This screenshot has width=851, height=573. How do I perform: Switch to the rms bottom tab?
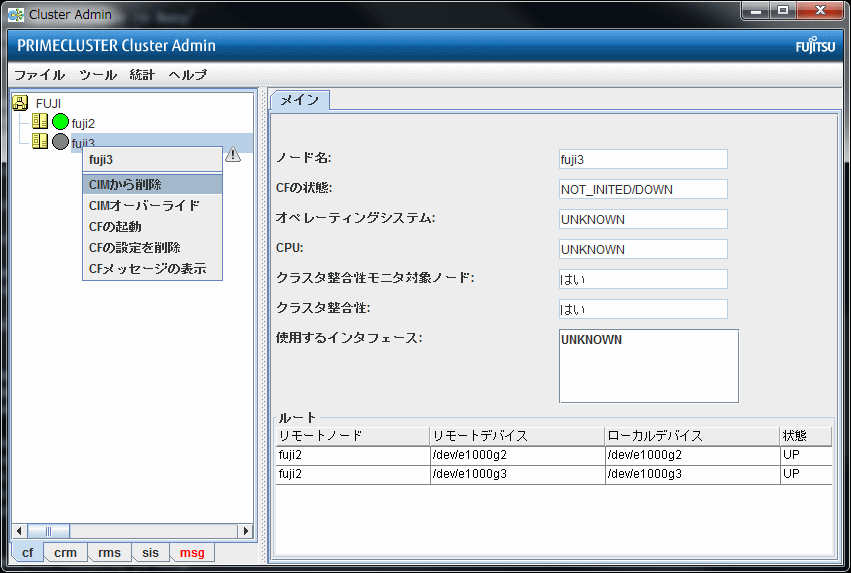click(x=109, y=552)
